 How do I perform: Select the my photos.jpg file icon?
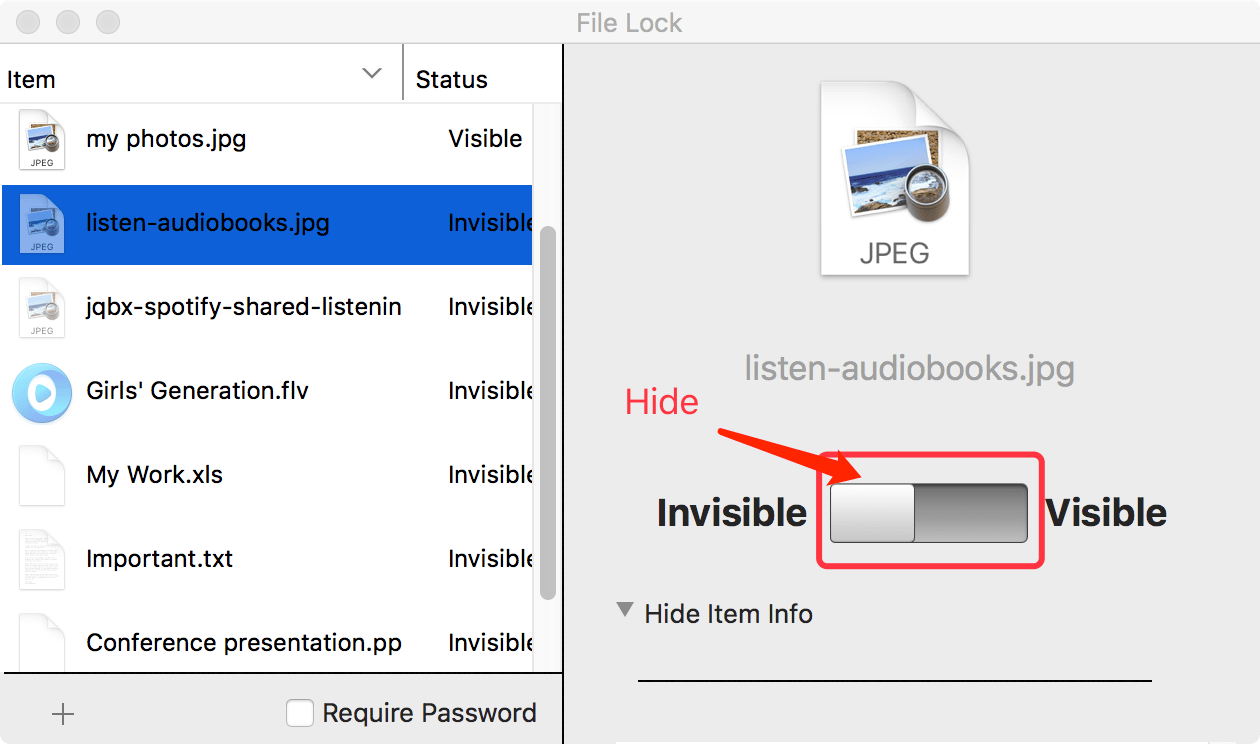(x=42, y=140)
